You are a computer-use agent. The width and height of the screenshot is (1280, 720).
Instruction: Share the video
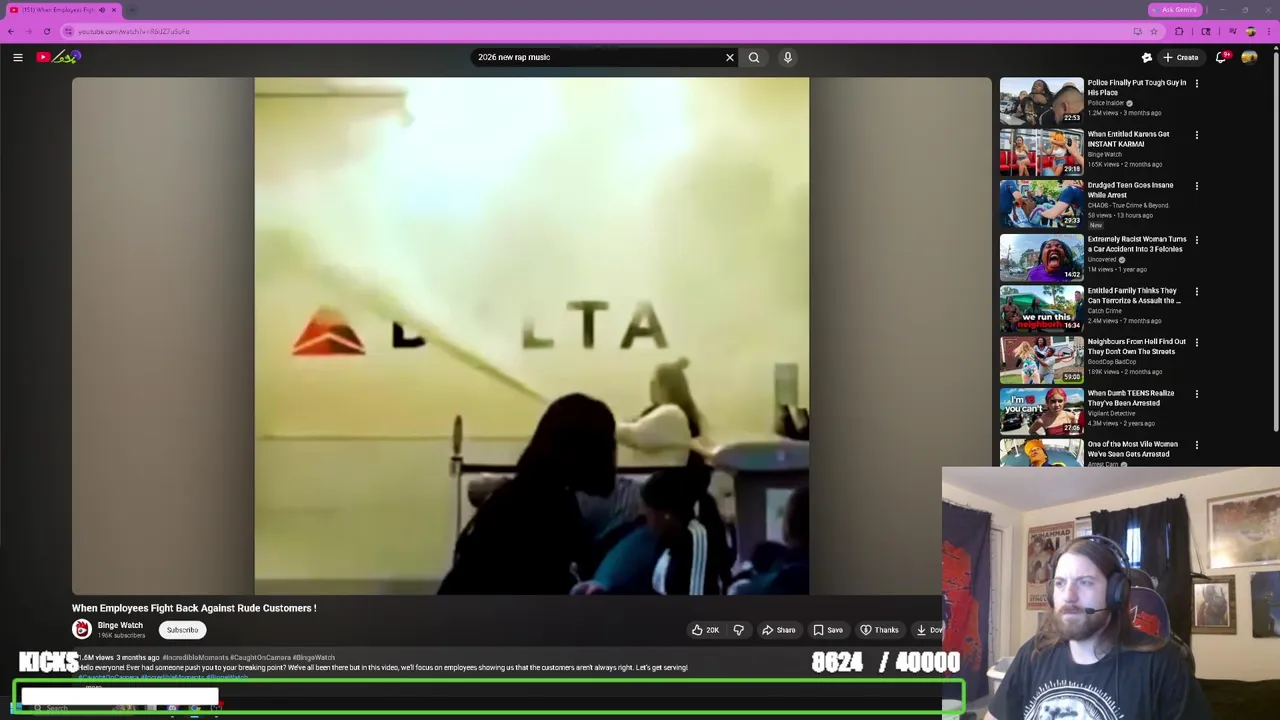click(x=779, y=630)
